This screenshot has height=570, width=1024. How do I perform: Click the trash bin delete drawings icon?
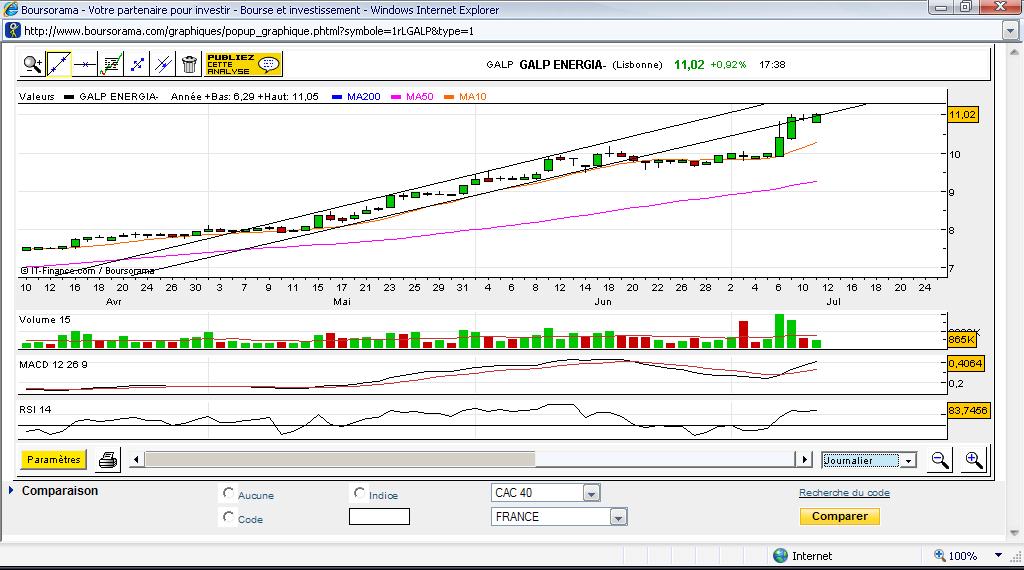click(x=189, y=64)
